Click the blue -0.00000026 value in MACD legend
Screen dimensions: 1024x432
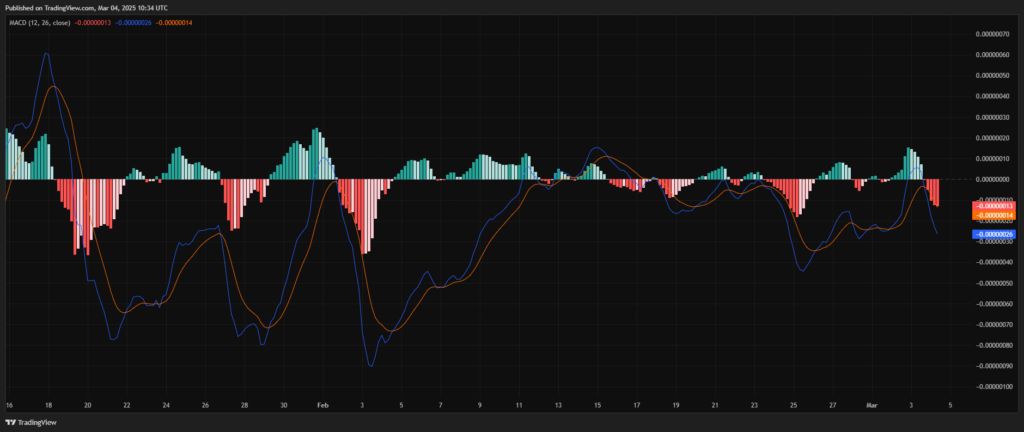click(134, 22)
